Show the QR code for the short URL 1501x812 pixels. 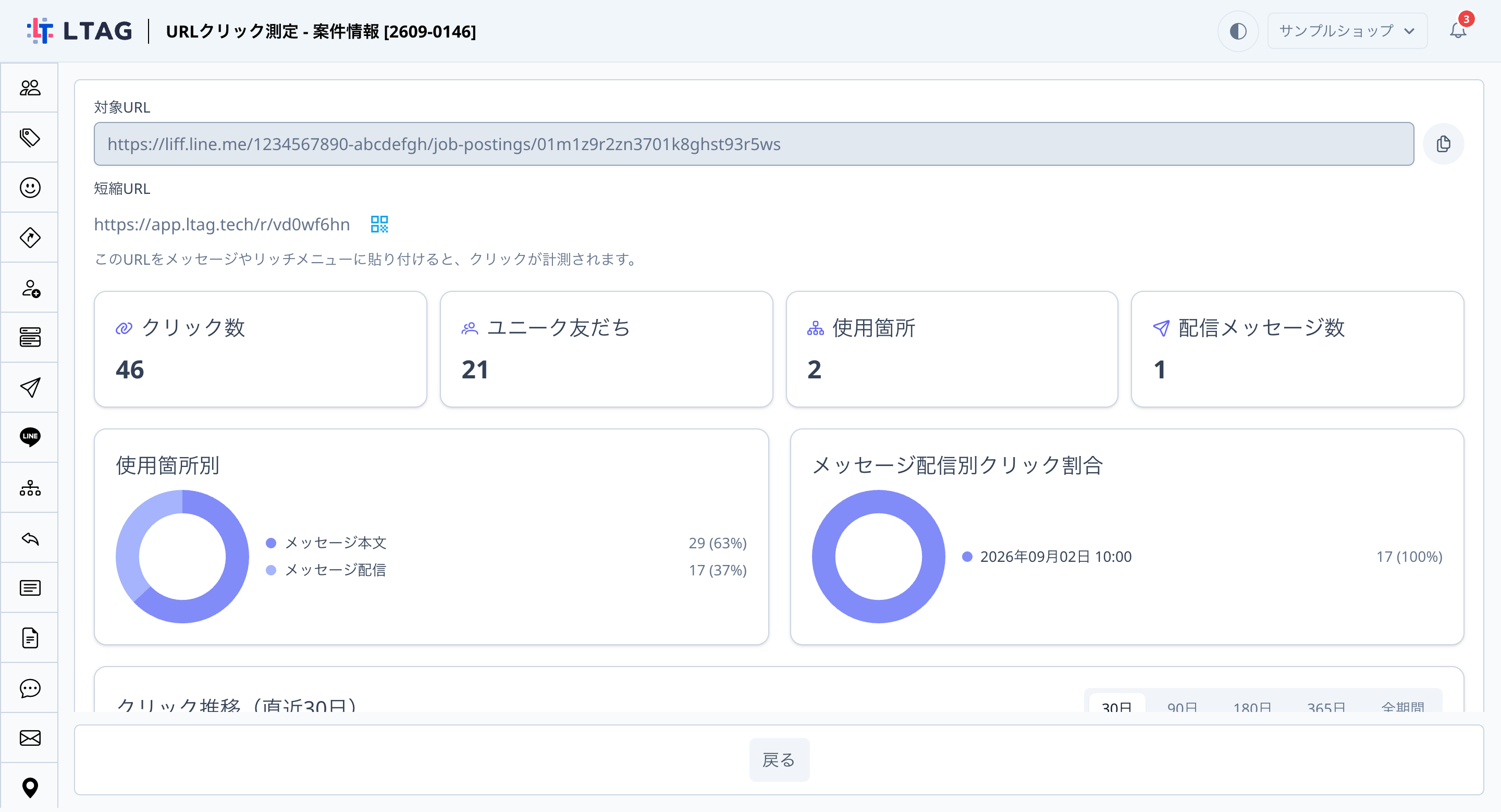point(379,224)
